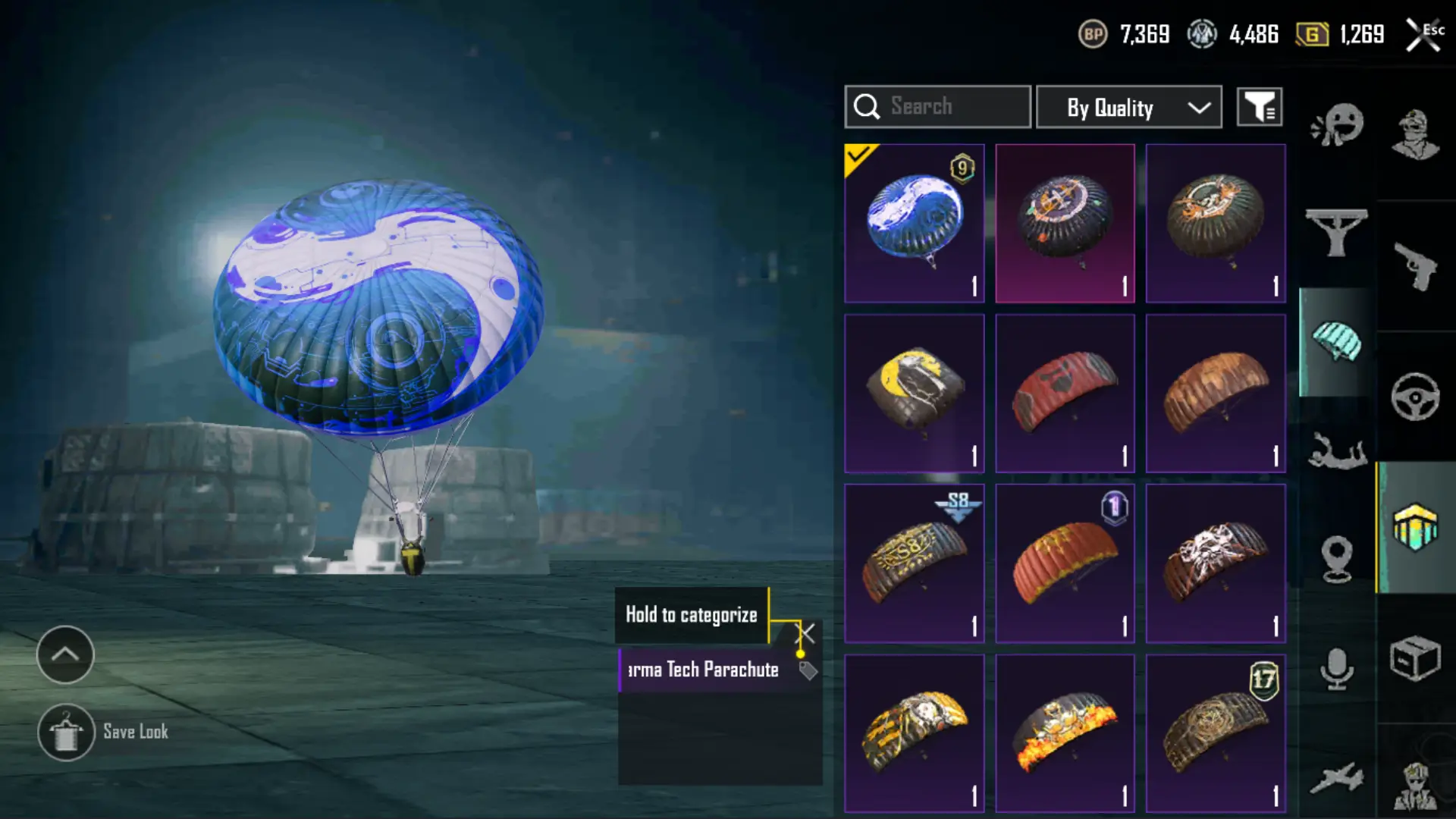The width and height of the screenshot is (1456, 819).
Task: Select the equipped blue yin-yang parachute
Action: [x=915, y=224]
